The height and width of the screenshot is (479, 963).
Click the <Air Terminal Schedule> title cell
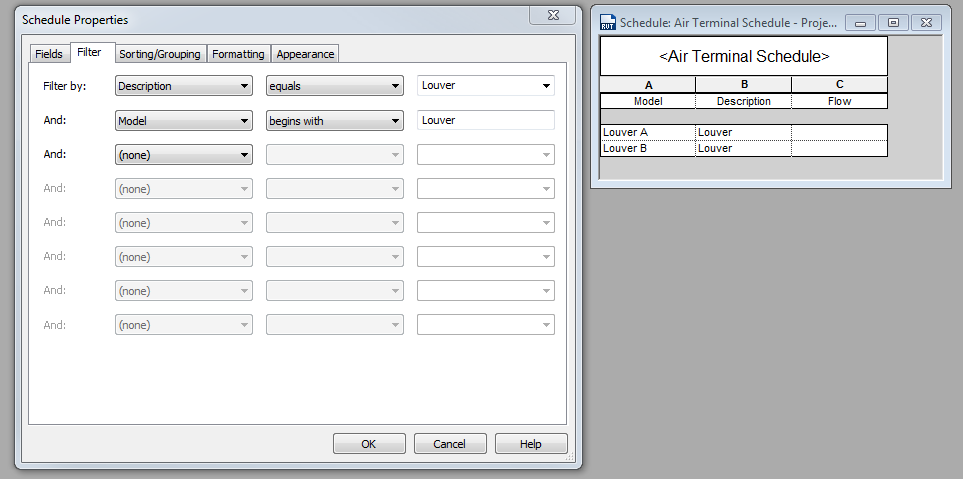point(744,56)
